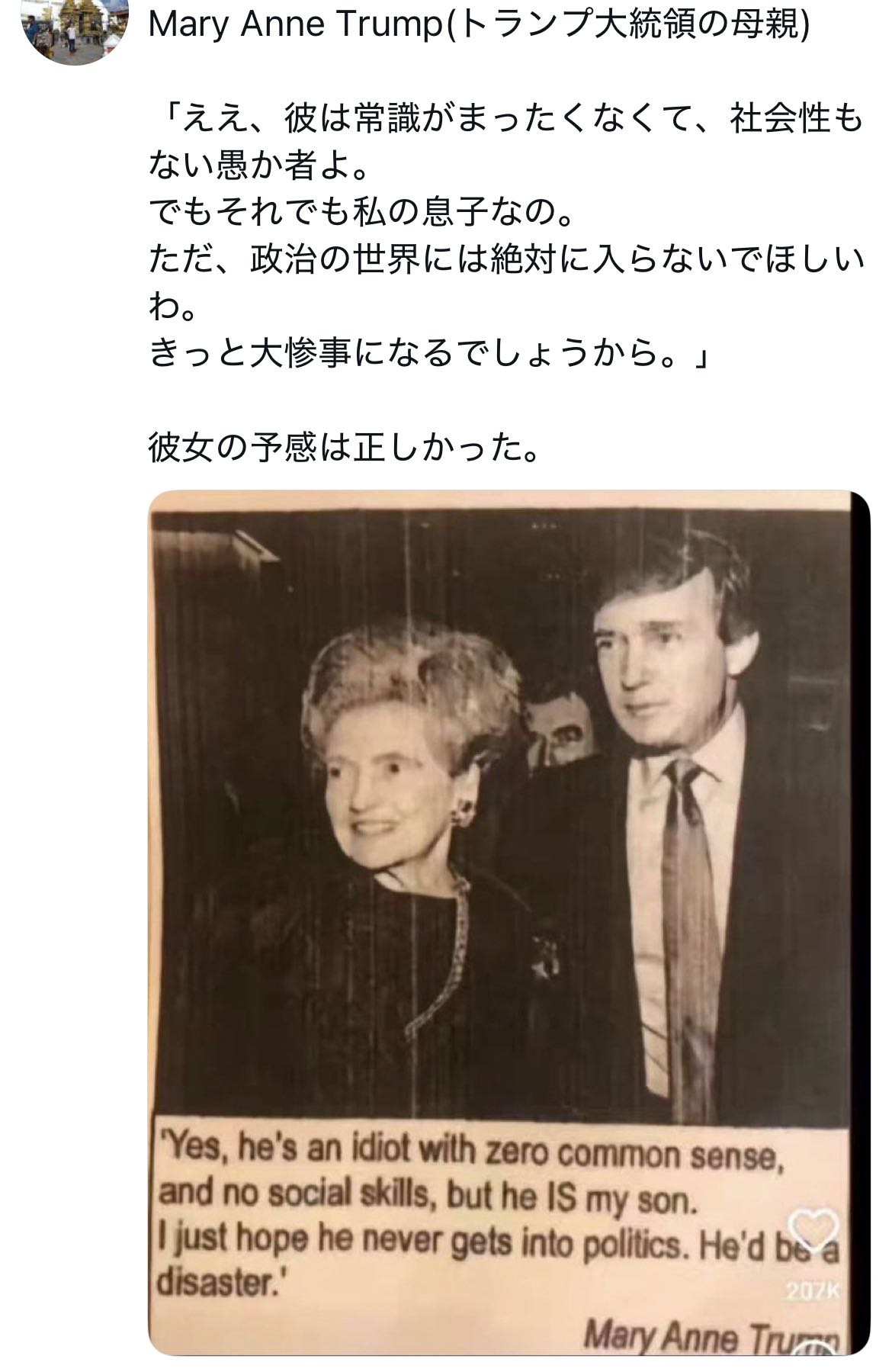Tap the 'Mary Anne Trump(トランプ大統領の母親)' heading
Image resolution: width=892 pixels, height=1372 pixels.
tap(478, 25)
